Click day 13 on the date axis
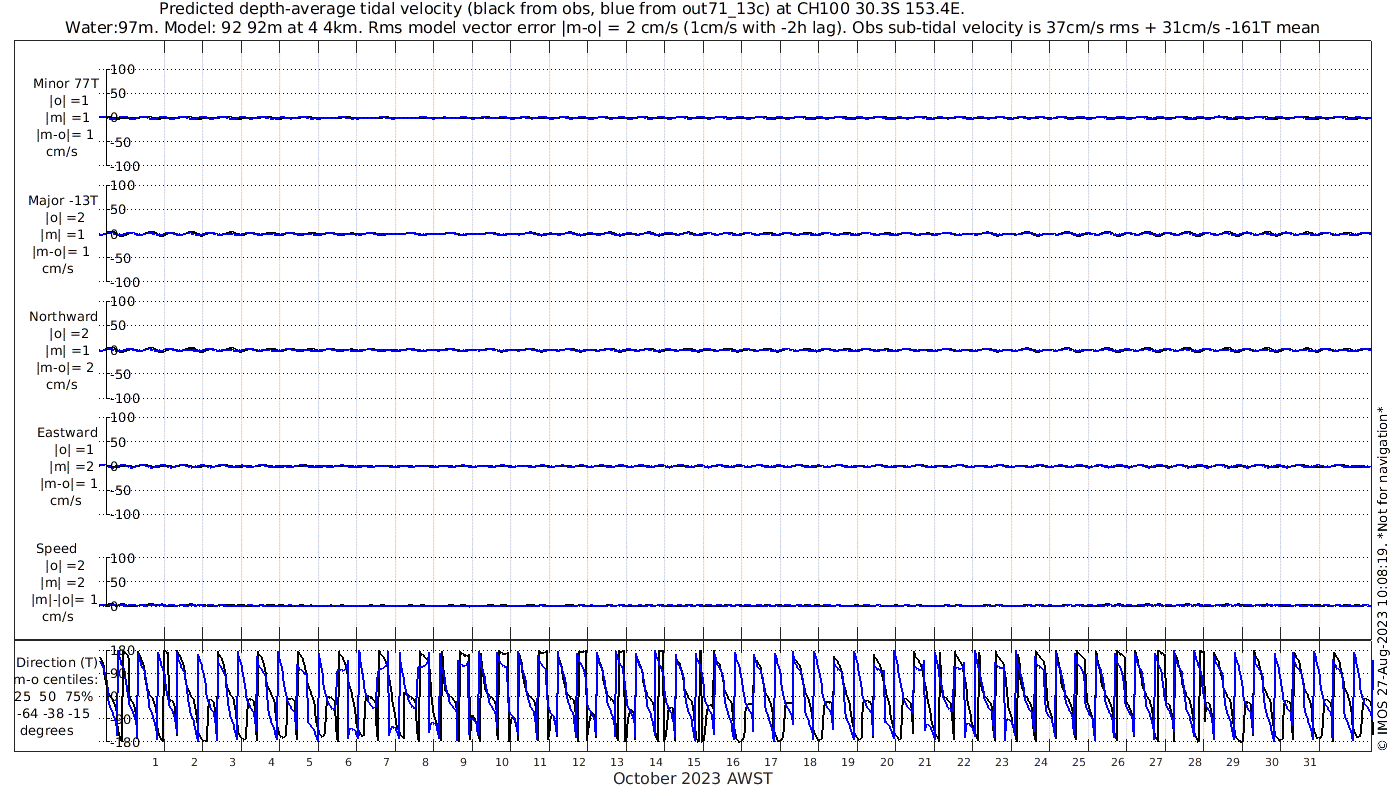This screenshot has width=1400, height=800. [617, 761]
